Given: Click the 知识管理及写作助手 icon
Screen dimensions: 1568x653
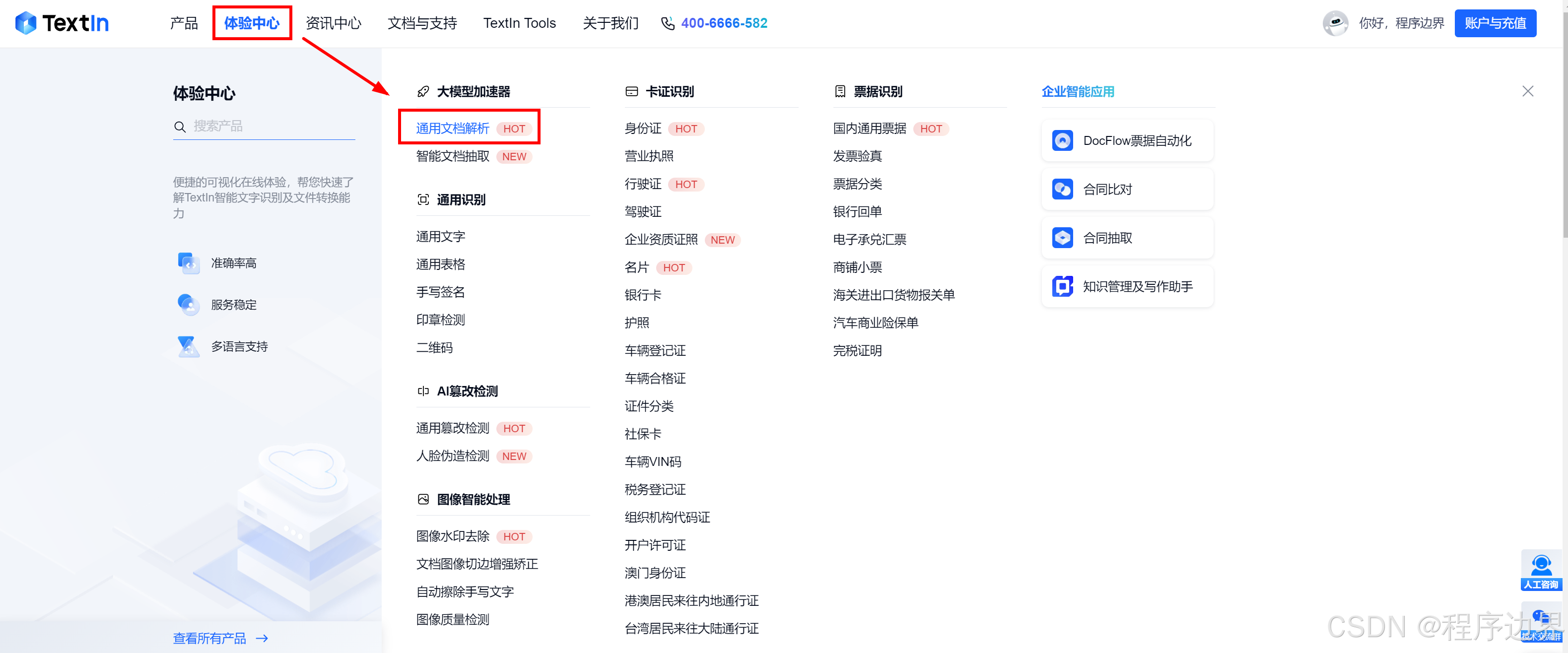Looking at the screenshot, I should click(1062, 286).
